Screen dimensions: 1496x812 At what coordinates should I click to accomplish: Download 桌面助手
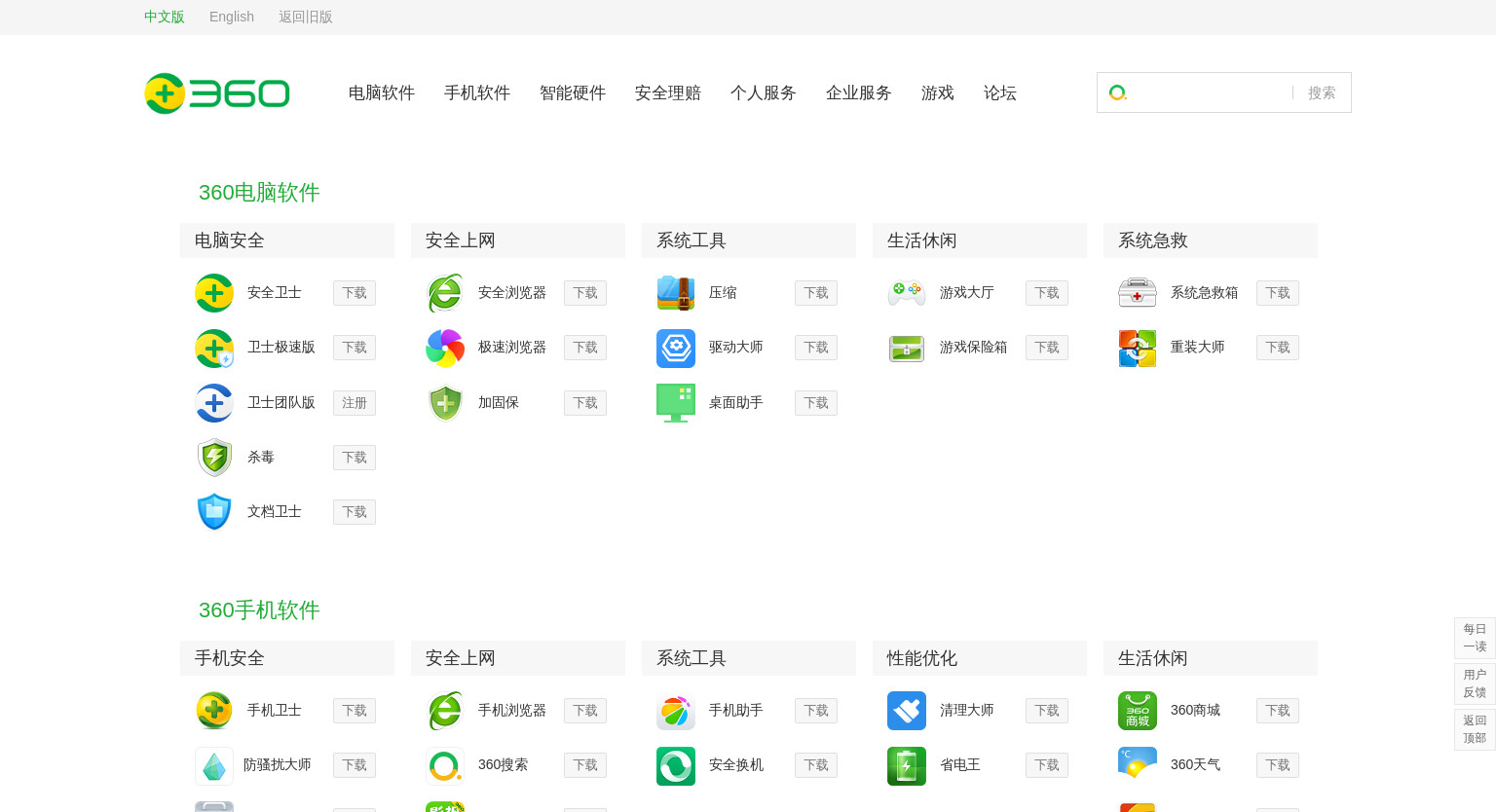click(x=816, y=403)
